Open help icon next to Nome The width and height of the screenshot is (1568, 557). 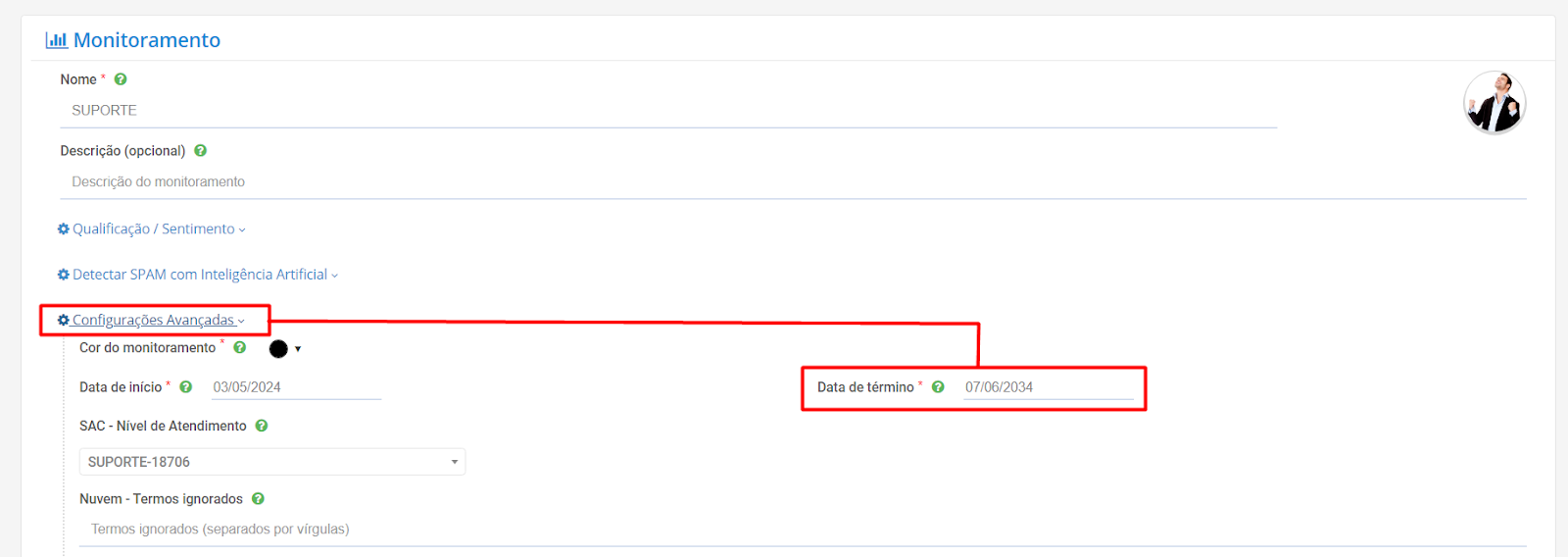[x=121, y=79]
